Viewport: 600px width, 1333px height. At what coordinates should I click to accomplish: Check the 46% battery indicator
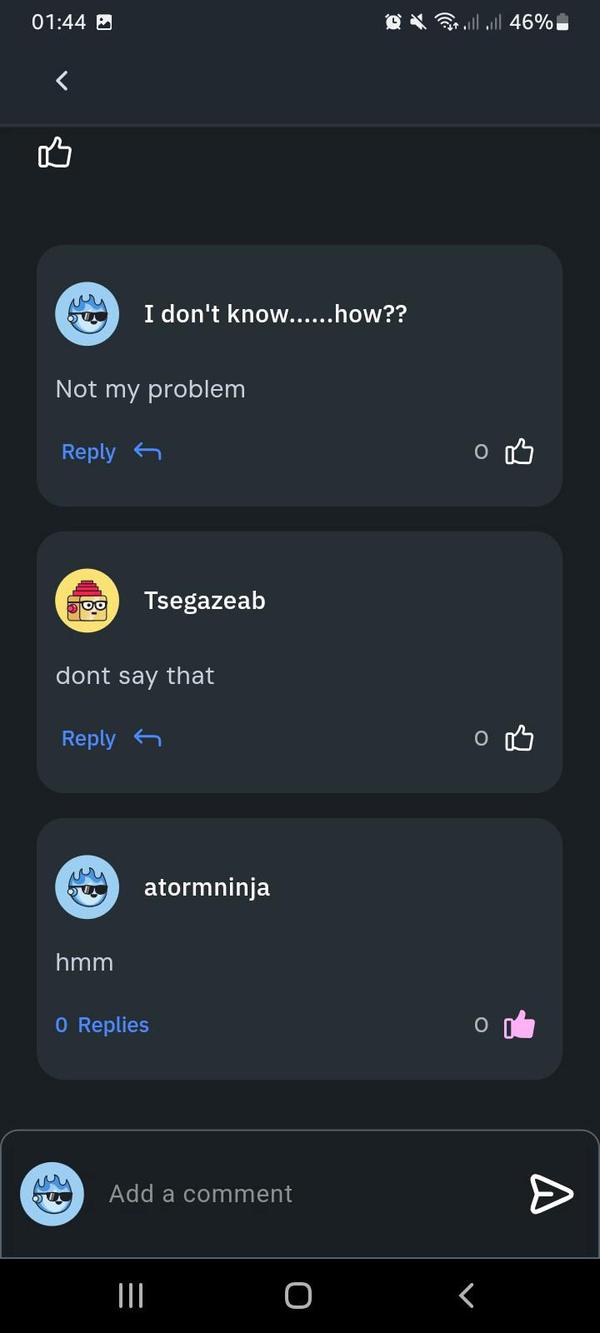[x=531, y=22]
